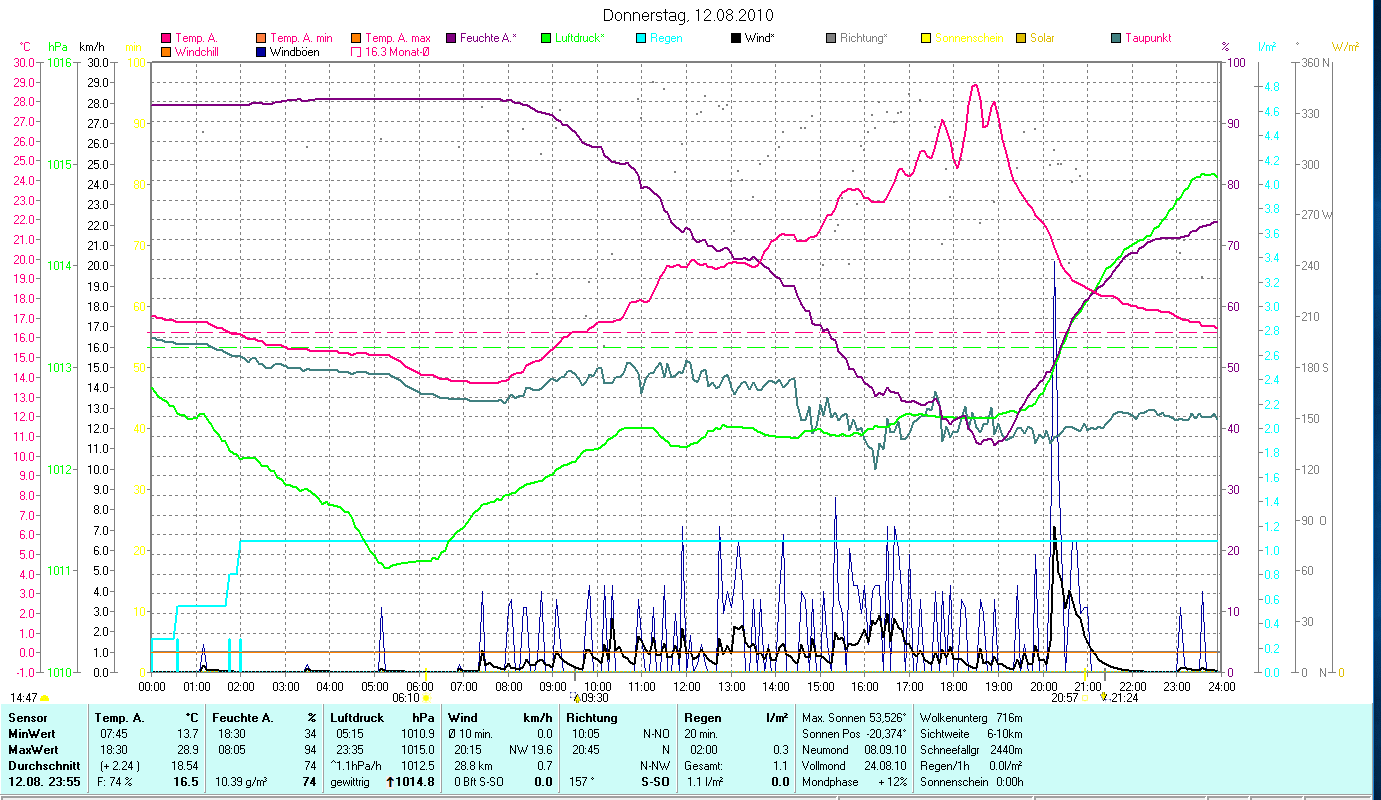Select the Taupunkt legend label
1381x800 pixels.
(x=1147, y=38)
